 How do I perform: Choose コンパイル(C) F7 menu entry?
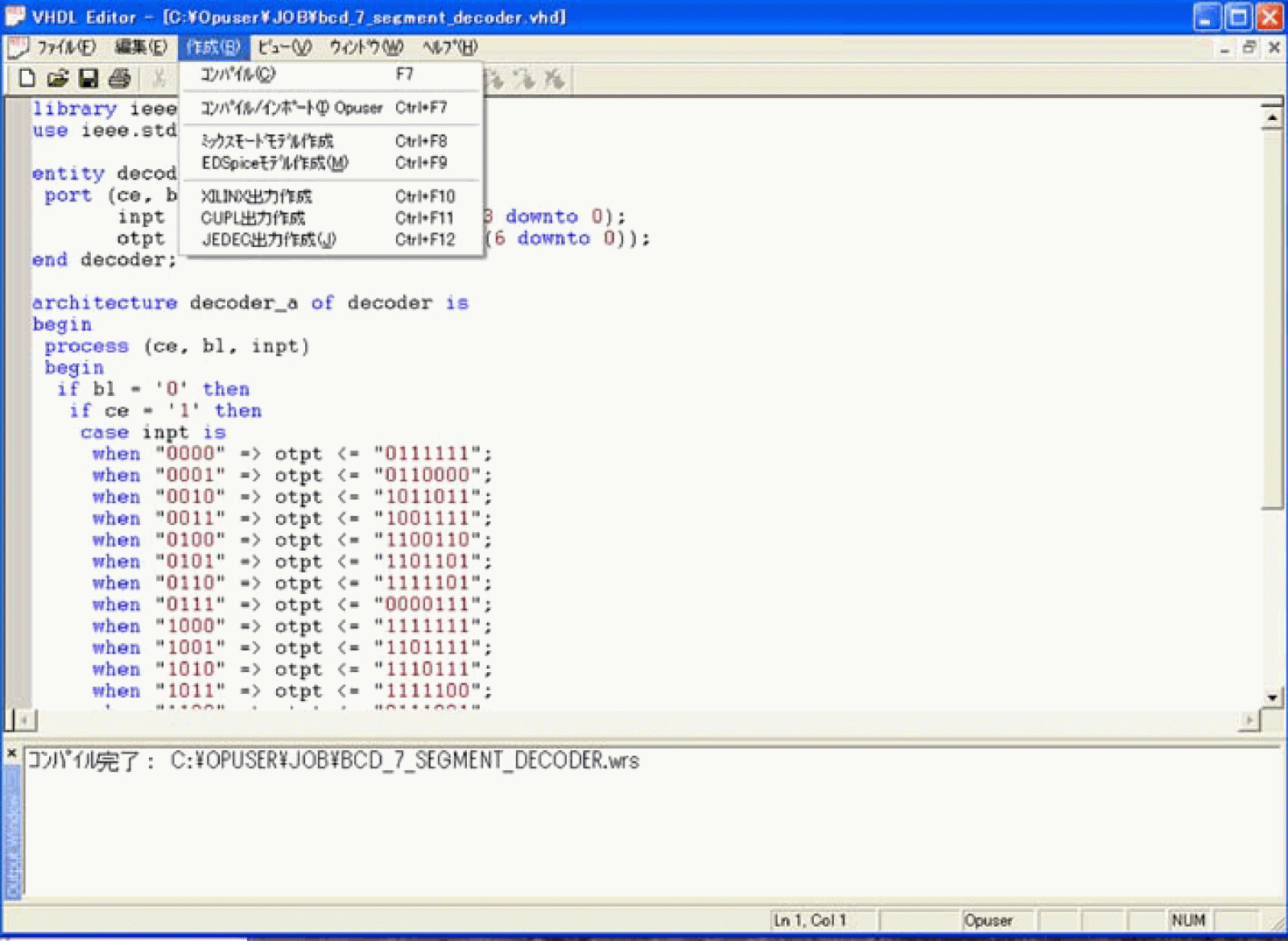[331, 75]
